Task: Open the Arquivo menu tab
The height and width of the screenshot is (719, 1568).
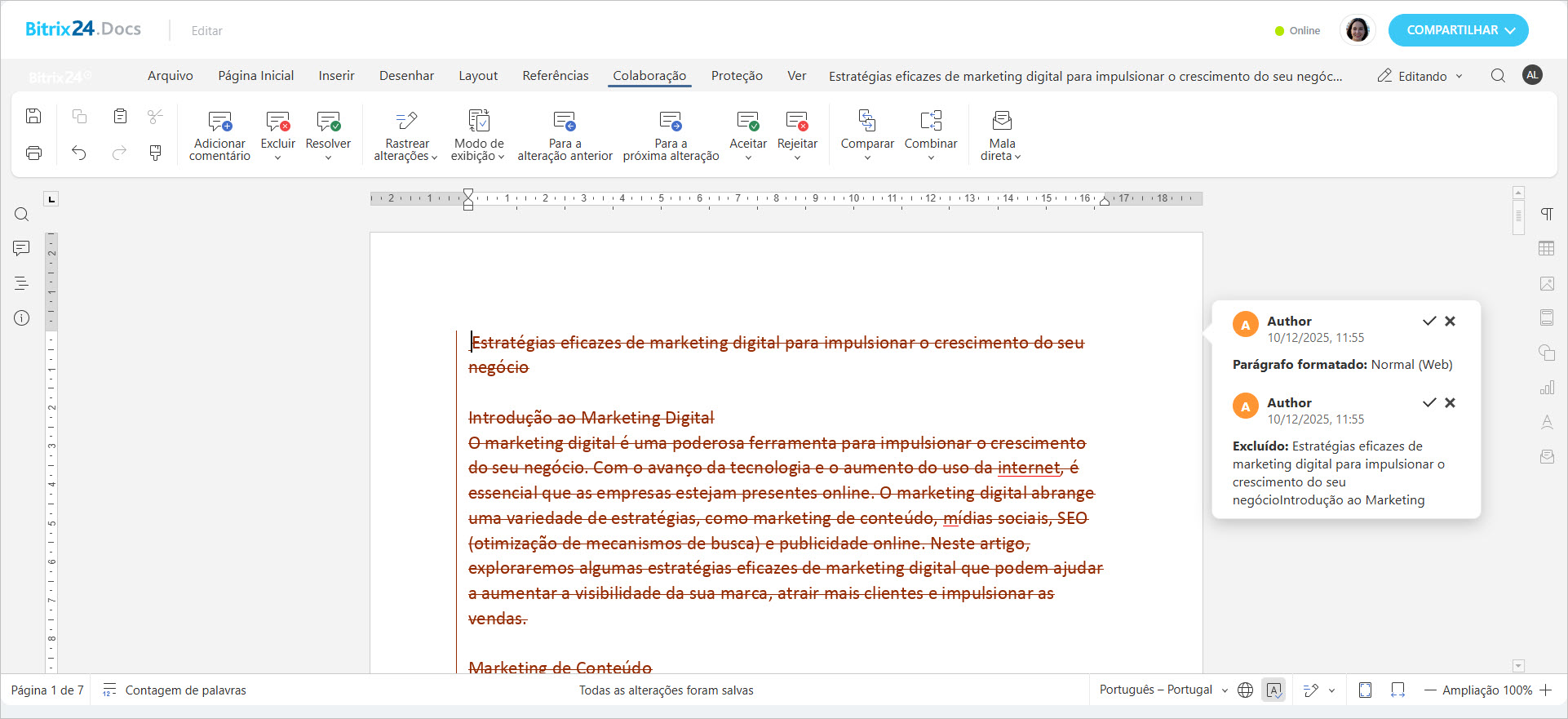Action: [x=170, y=76]
